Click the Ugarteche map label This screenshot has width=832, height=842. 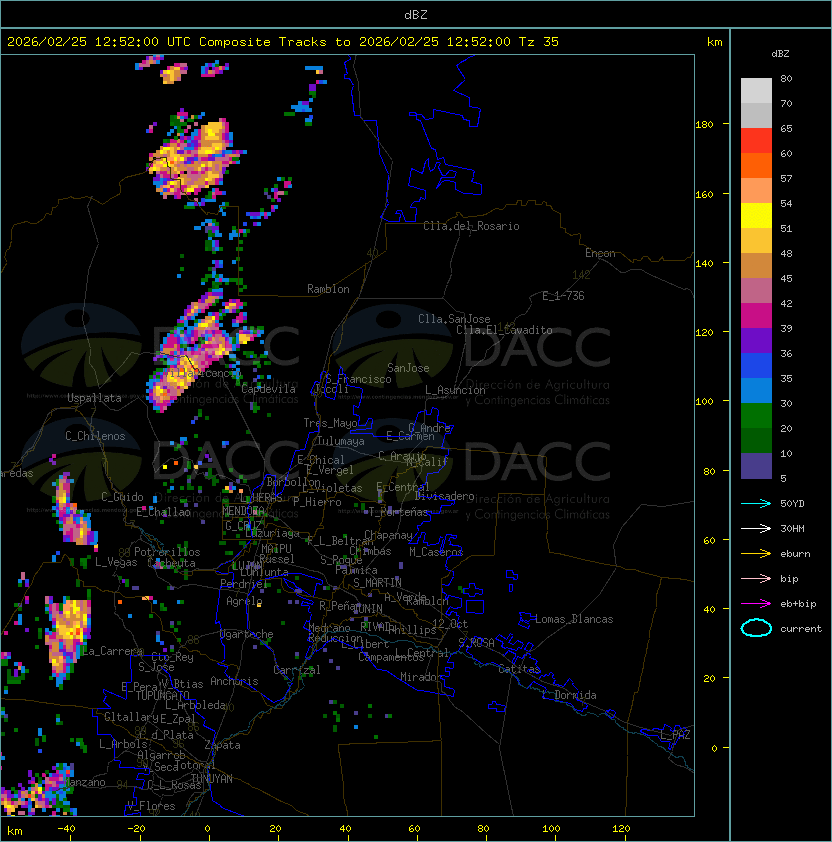click(247, 634)
